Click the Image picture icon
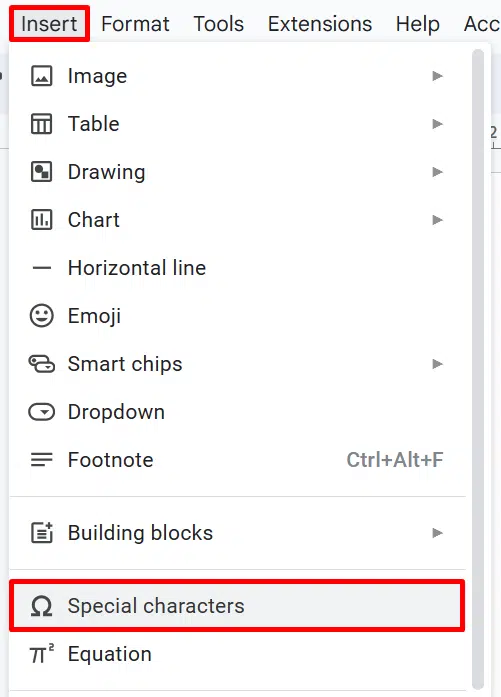 (41, 76)
